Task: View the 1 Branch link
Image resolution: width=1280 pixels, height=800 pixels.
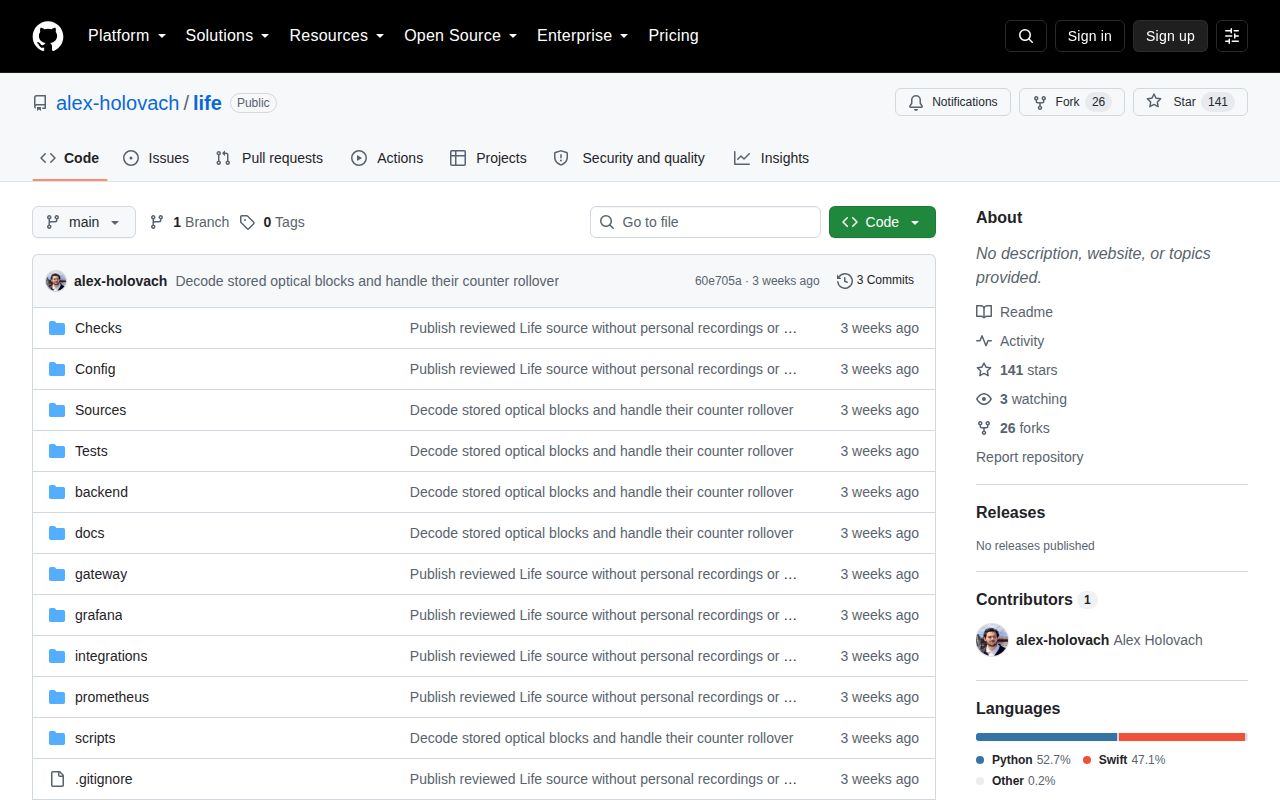Action: 189,222
